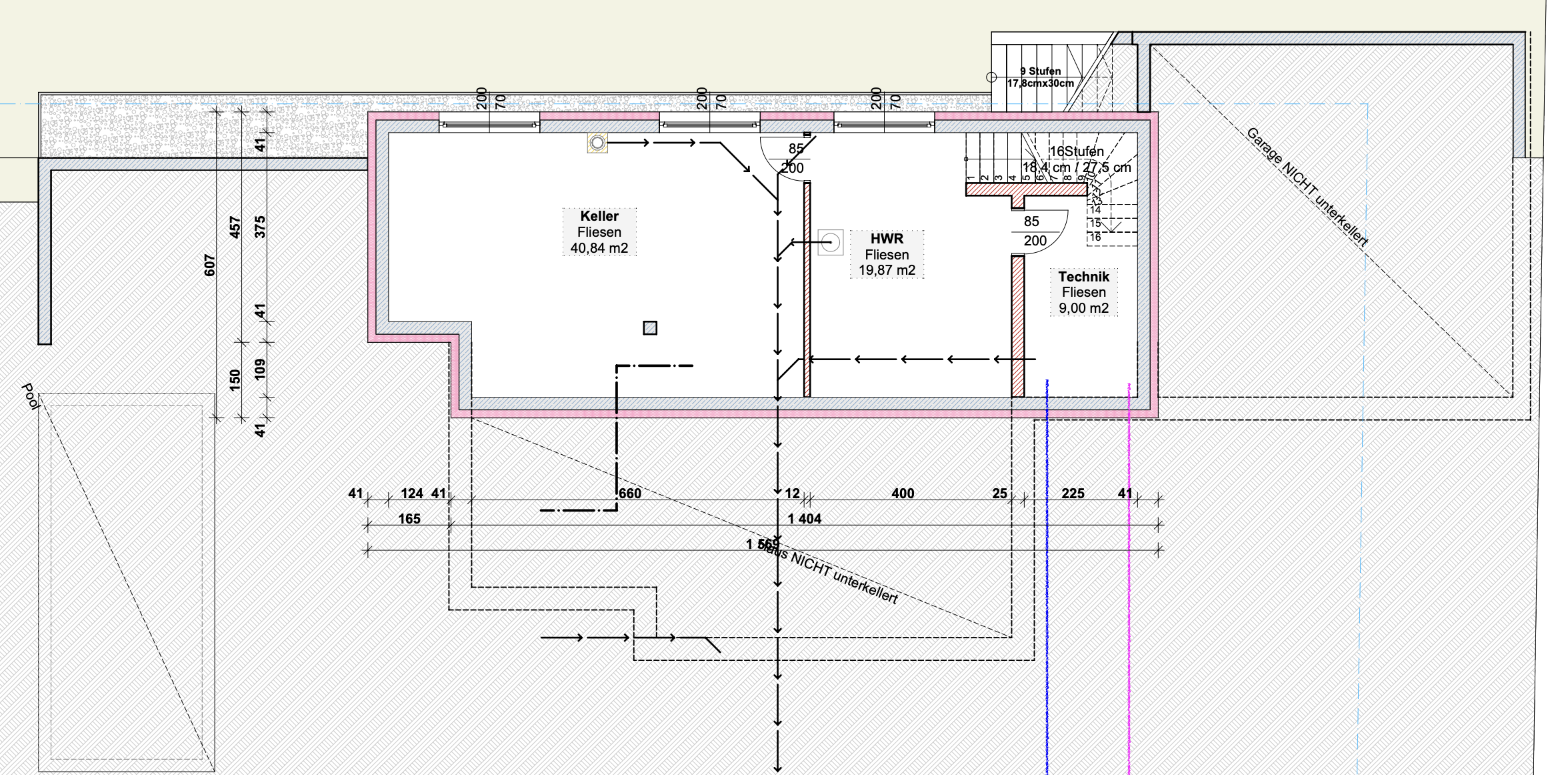
Task: Click the 'Technik' room name label
Action: (1084, 277)
